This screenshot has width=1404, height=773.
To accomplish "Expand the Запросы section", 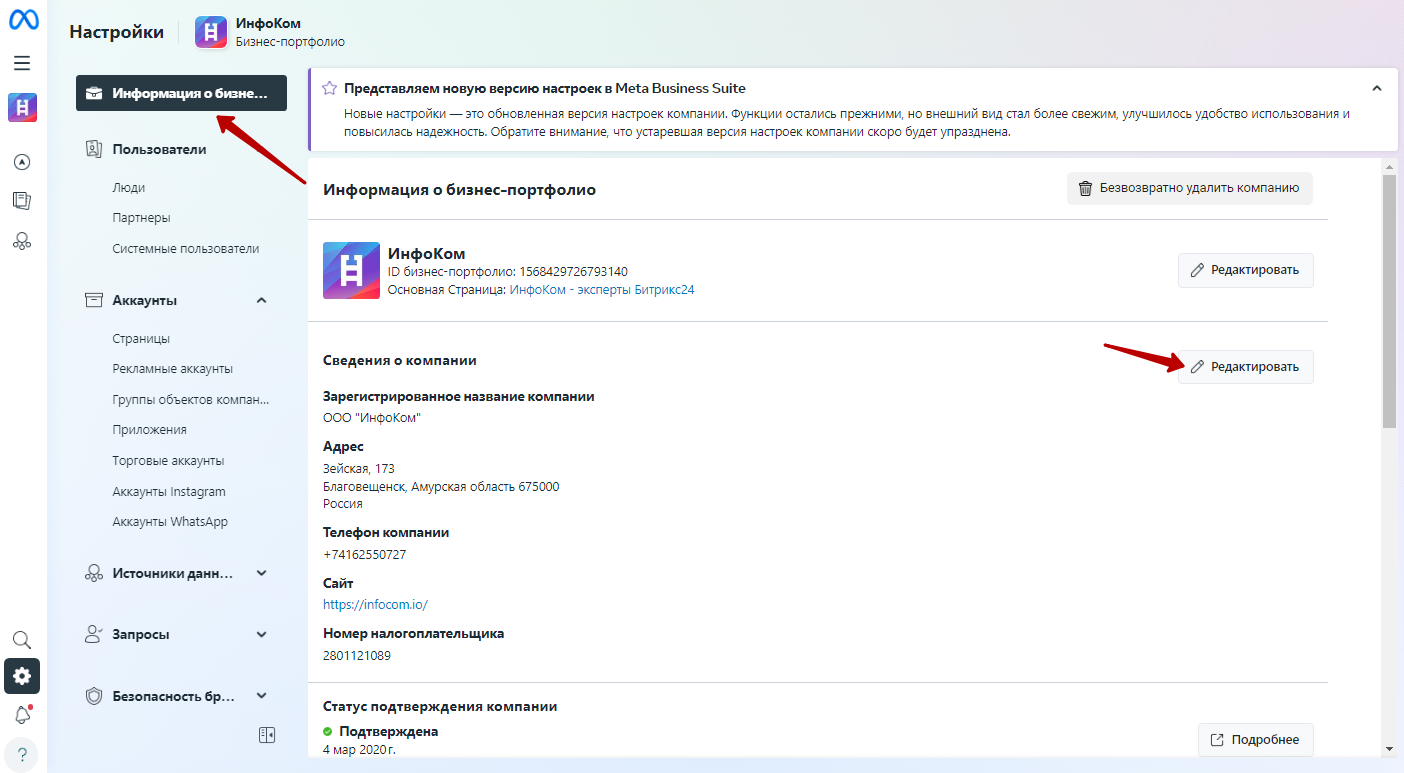I will tap(262, 634).
